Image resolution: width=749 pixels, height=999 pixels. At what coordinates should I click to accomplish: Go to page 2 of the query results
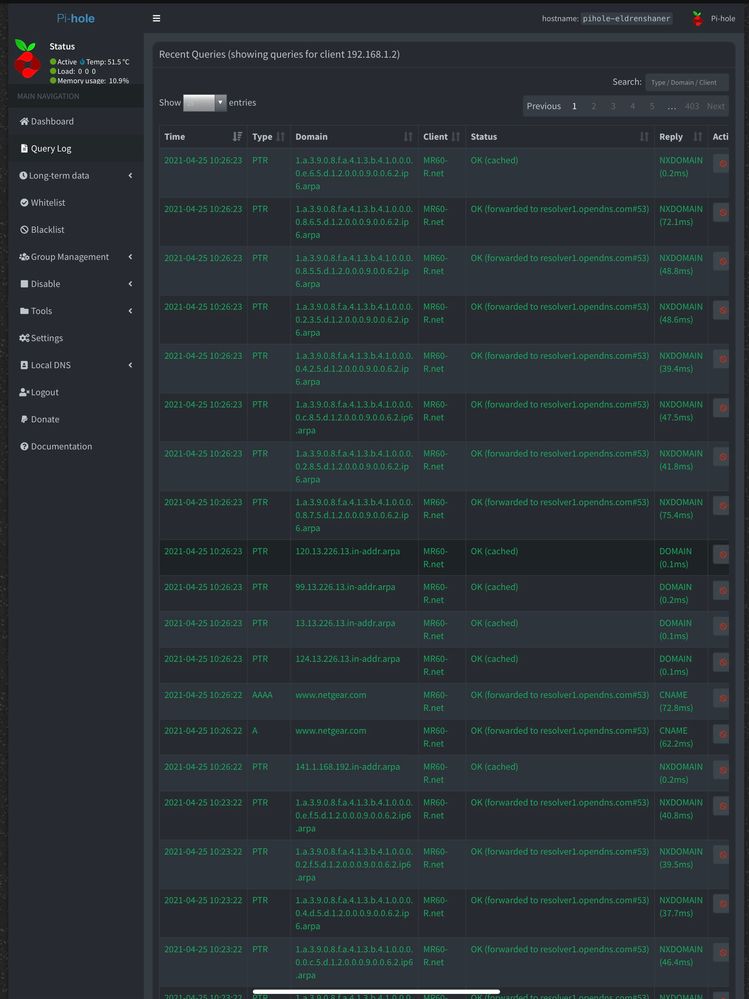[x=594, y=106]
